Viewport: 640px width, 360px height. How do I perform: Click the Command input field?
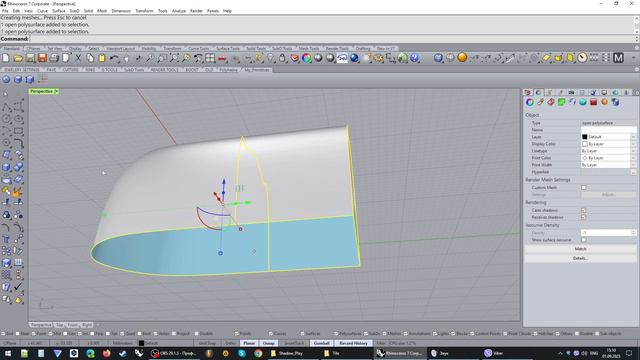click(x=332, y=39)
